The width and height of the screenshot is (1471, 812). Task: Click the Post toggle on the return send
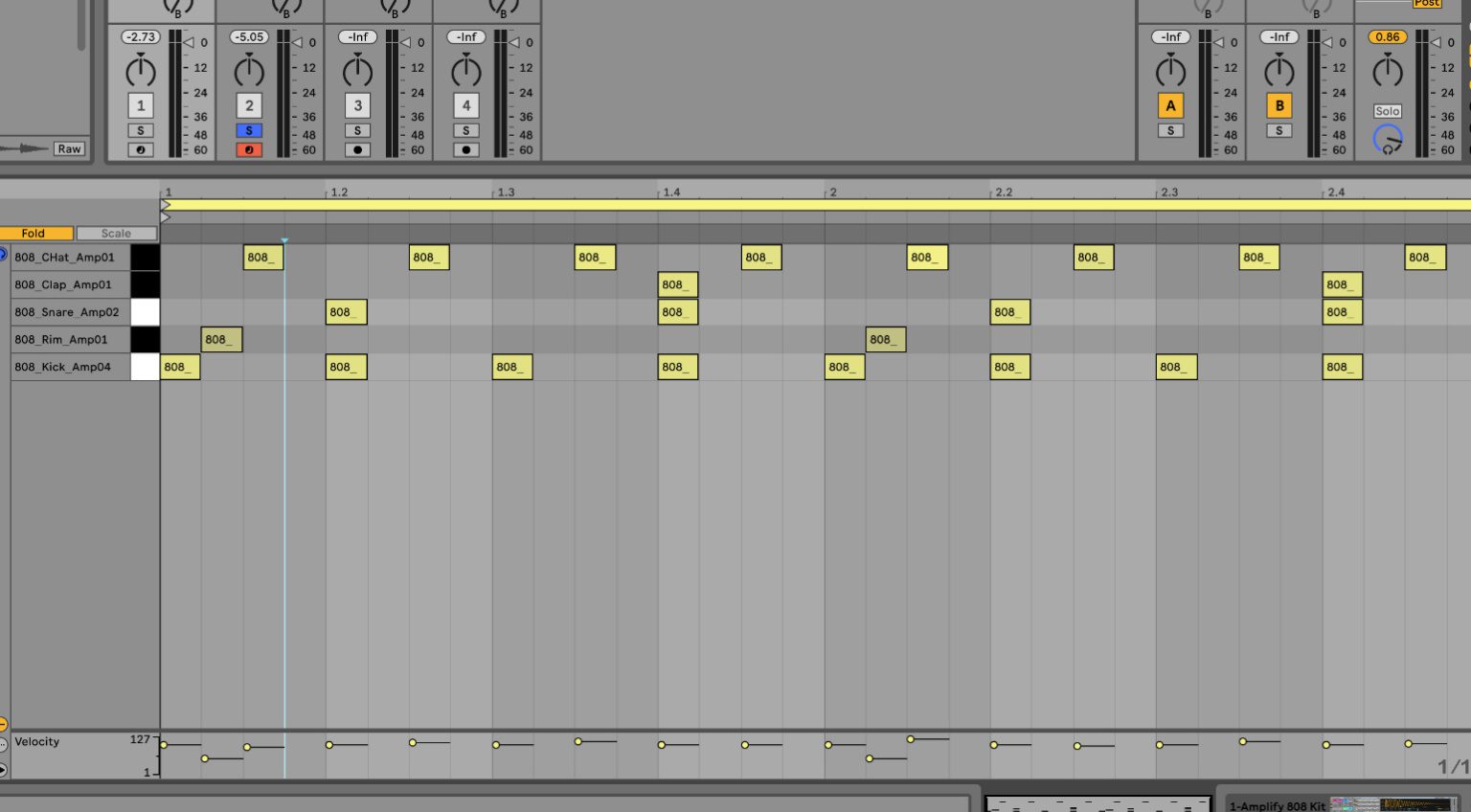(x=1427, y=4)
